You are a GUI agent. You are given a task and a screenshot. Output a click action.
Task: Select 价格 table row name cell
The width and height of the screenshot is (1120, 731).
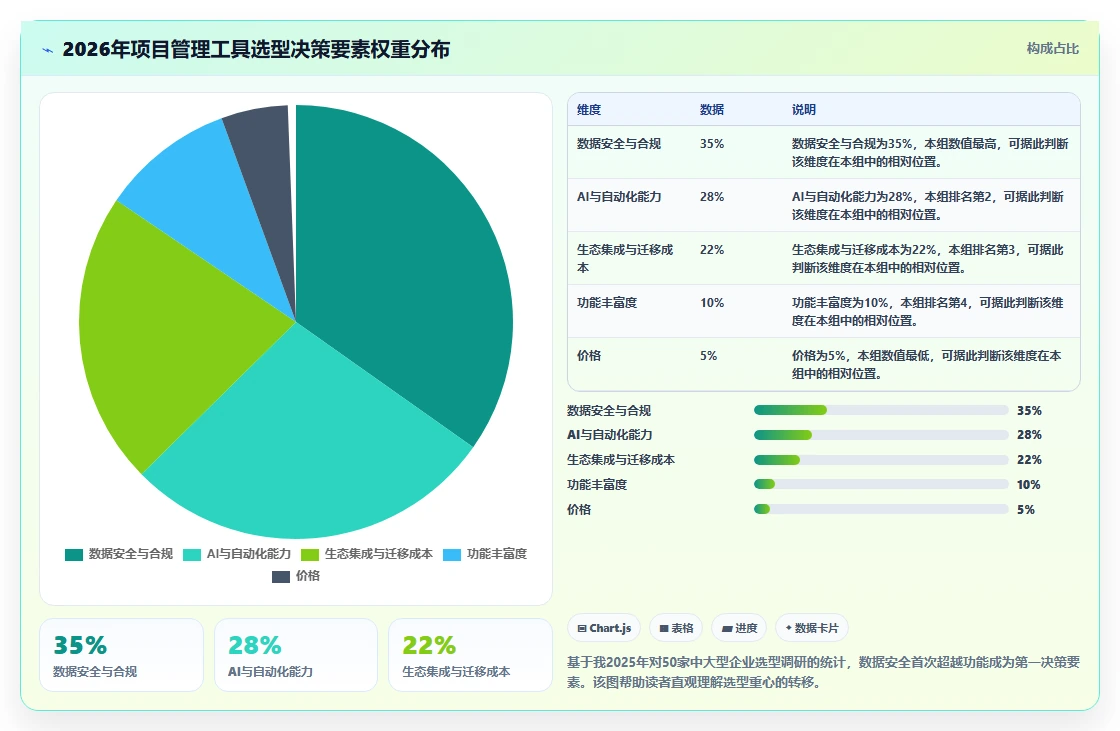[x=629, y=364]
